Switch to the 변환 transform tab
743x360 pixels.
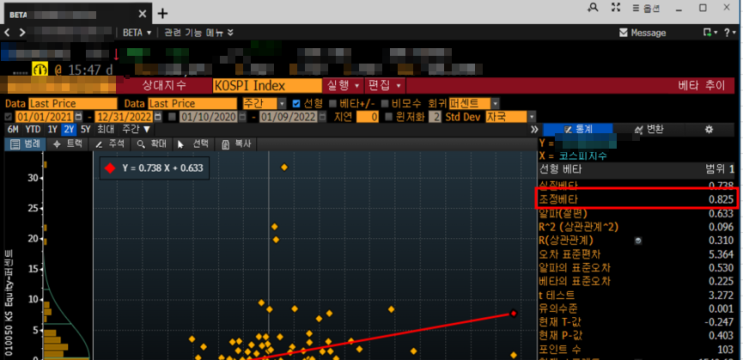click(x=649, y=129)
